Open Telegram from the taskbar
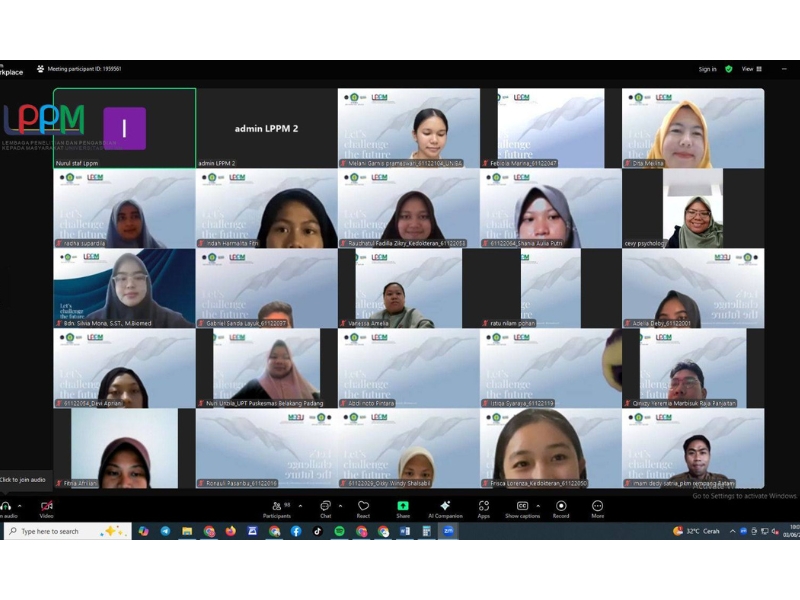 point(165,531)
